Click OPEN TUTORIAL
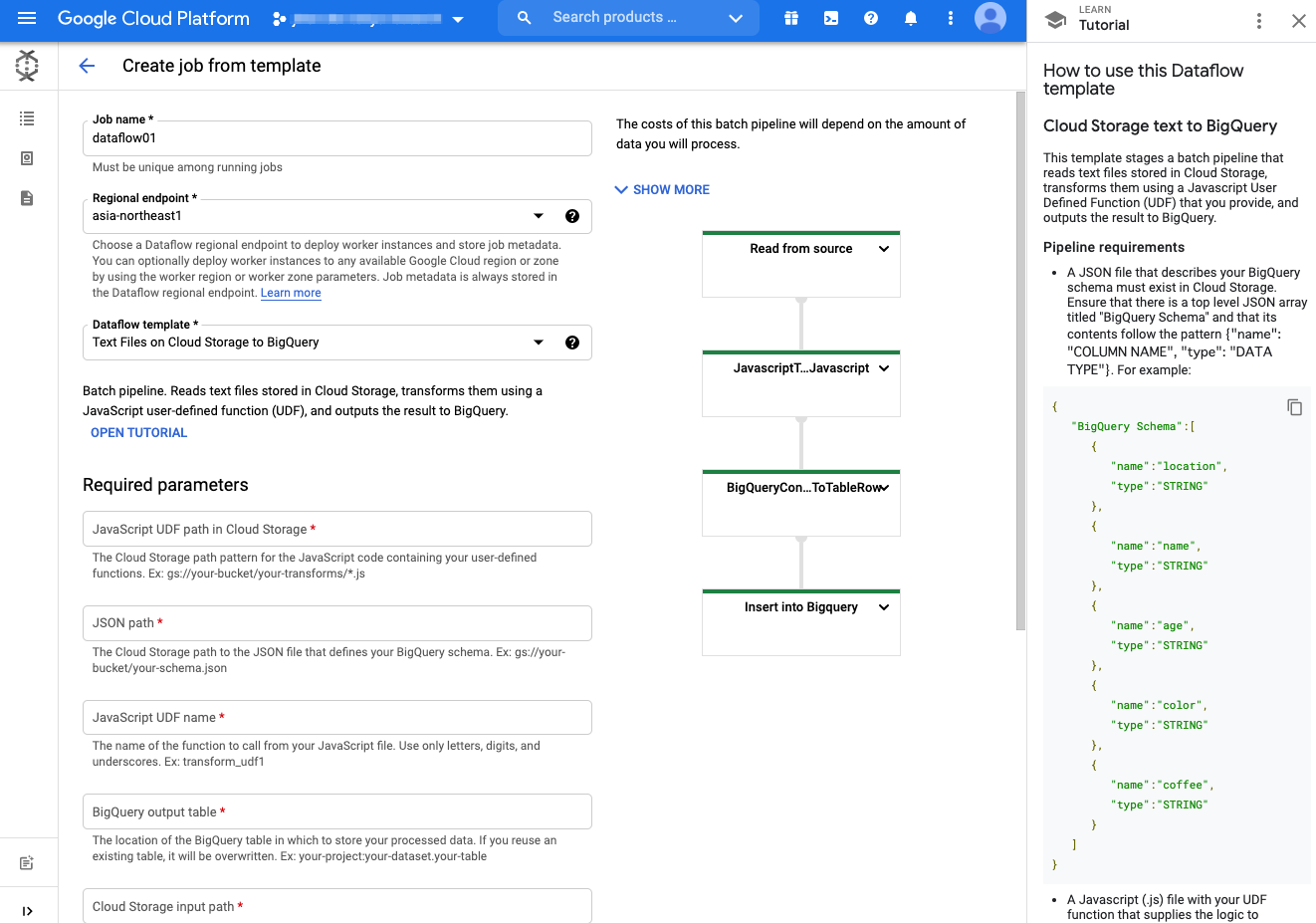The image size is (1316, 923). coord(138,432)
